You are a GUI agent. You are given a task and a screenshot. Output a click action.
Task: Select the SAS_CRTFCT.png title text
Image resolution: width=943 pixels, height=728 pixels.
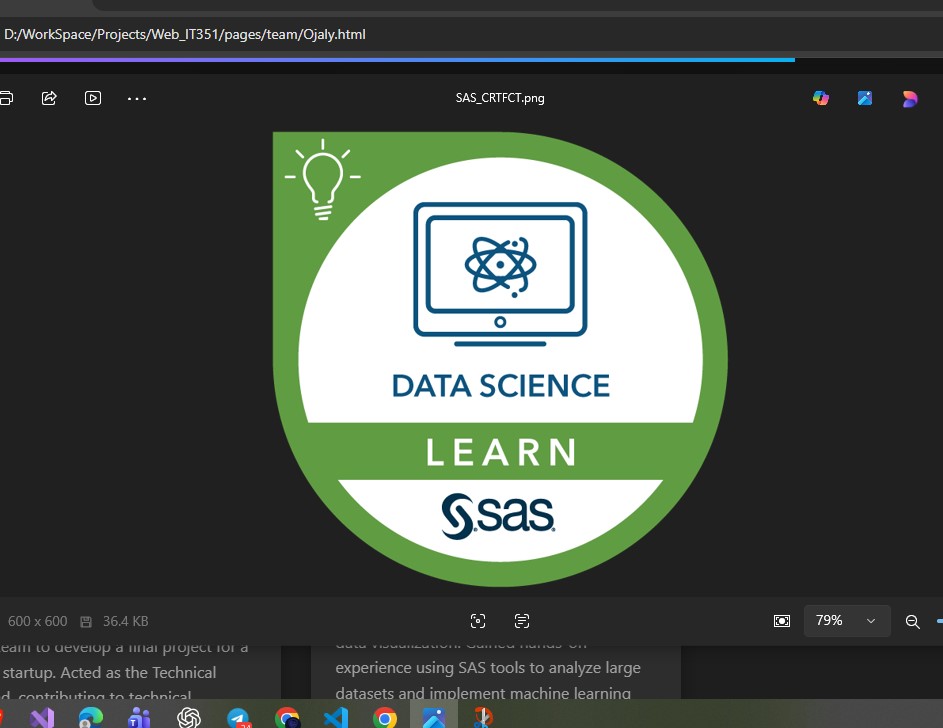500,98
